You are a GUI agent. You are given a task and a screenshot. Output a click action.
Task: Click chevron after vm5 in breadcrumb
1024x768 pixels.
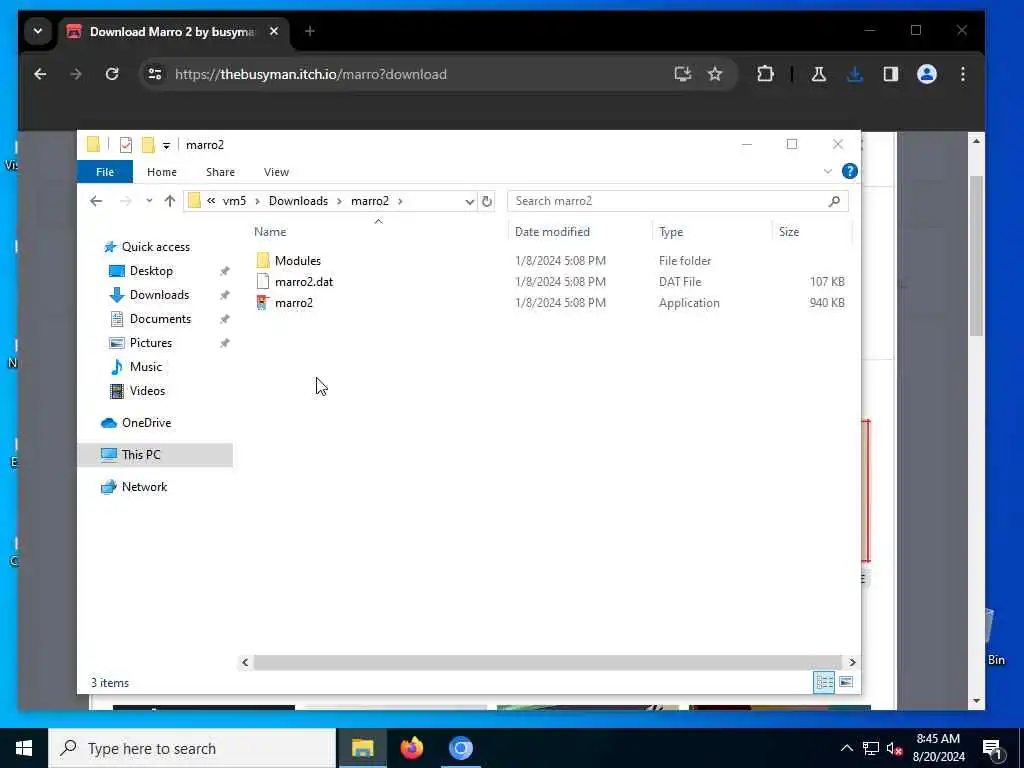coord(257,201)
